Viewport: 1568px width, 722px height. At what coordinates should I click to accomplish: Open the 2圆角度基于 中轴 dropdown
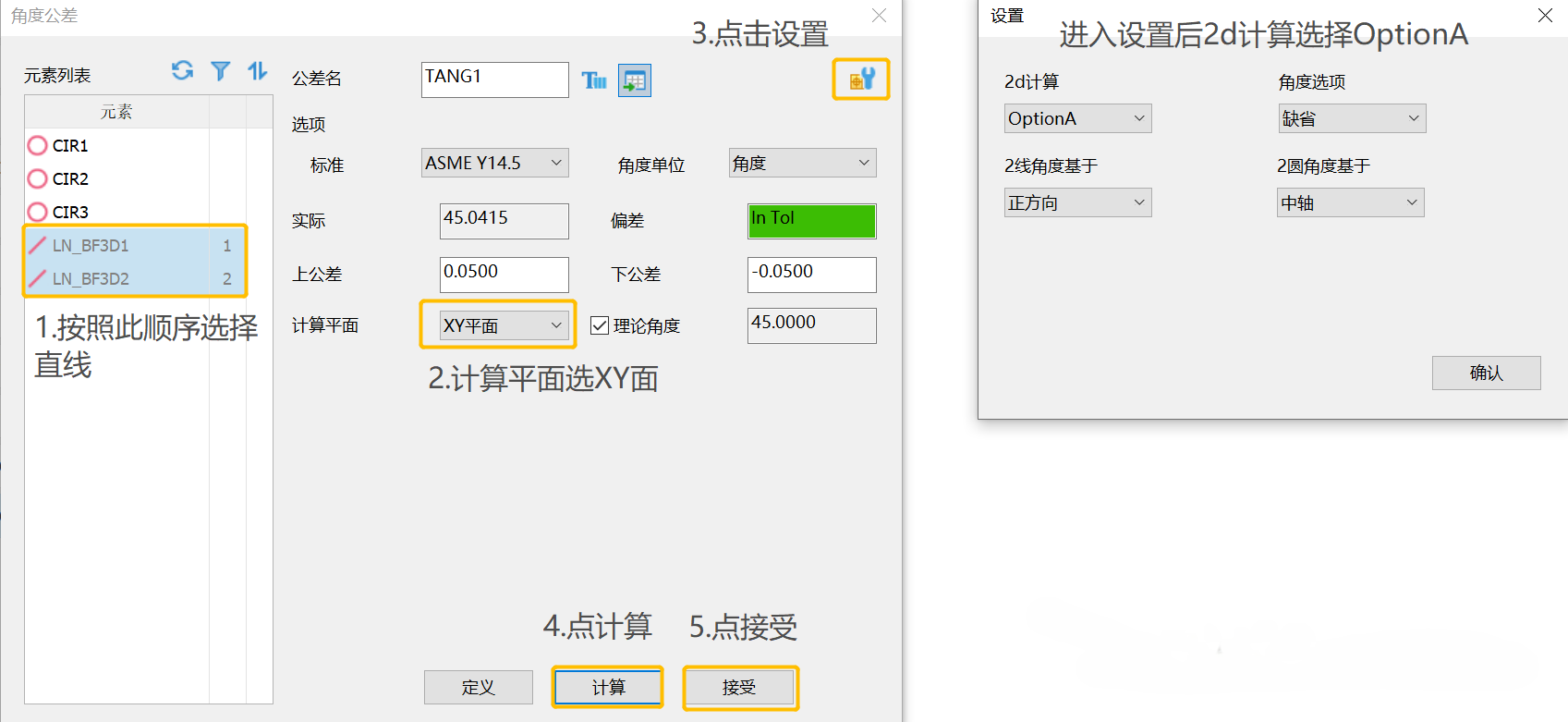(x=1350, y=203)
